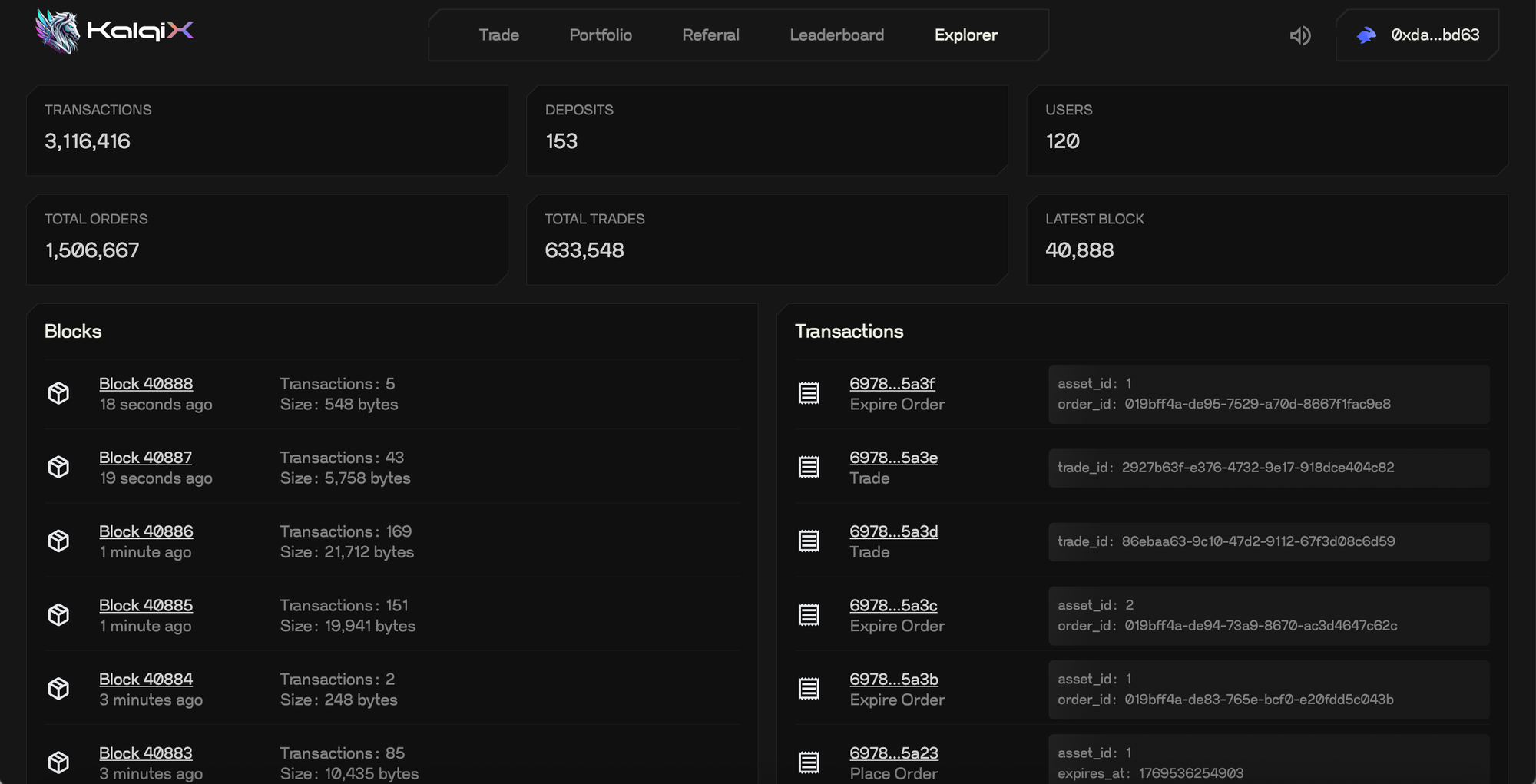The image size is (1536, 784).
Task: Open the Trade tab
Action: coord(498,35)
